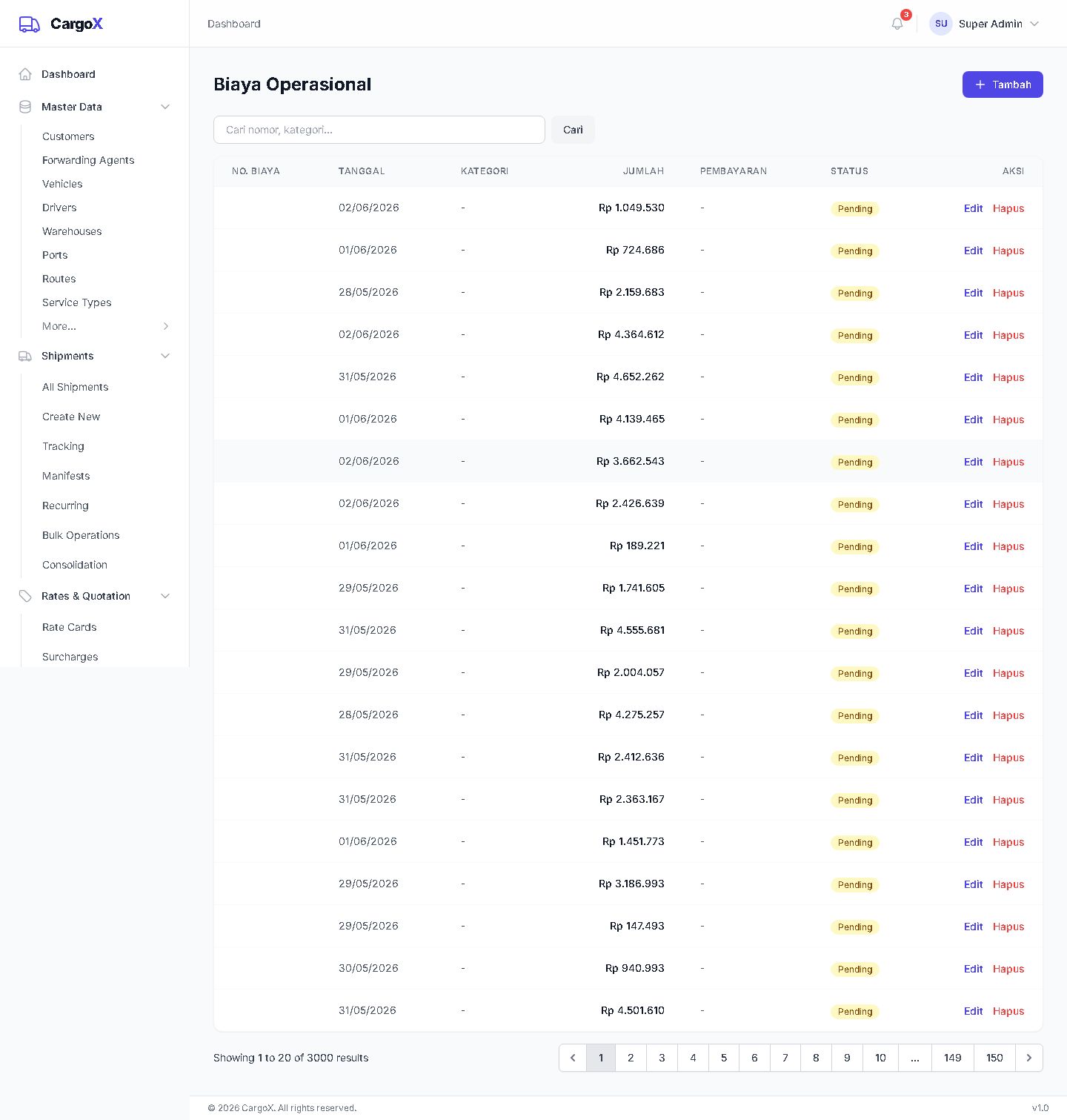Image resolution: width=1067 pixels, height=1120 pixels.
Task: Click Hapus for Rp 3.662.543 row
Action: click(x=1008, y=462)
